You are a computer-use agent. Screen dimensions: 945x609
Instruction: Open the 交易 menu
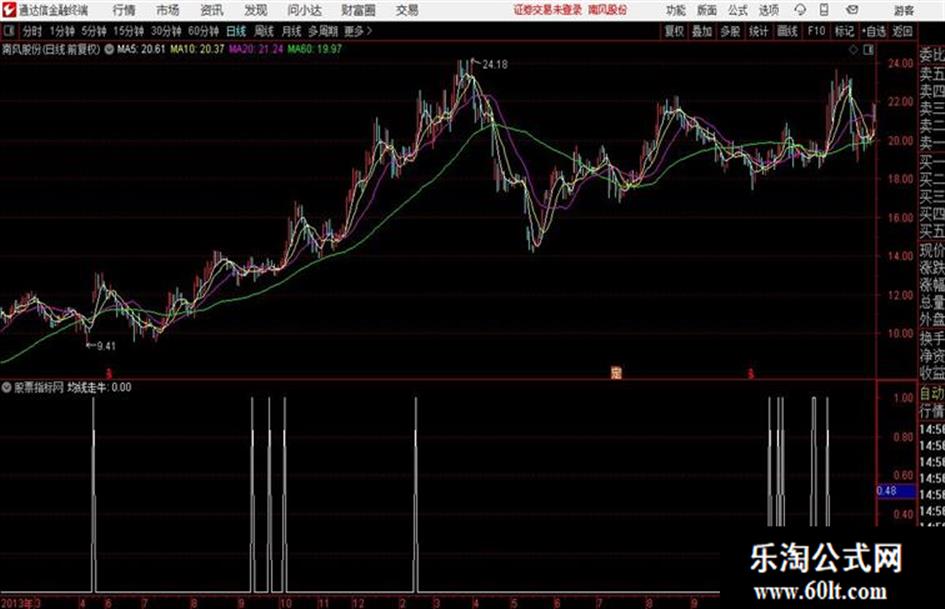click(407, 10)
